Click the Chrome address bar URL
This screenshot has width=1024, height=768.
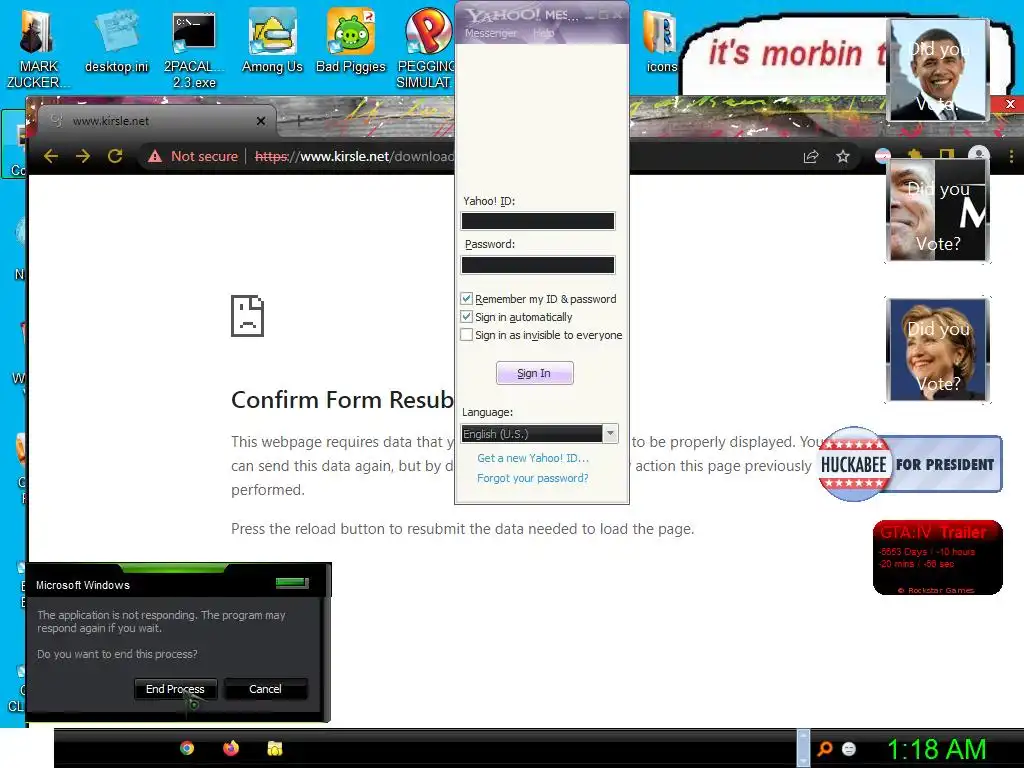(x=353, y=156)
